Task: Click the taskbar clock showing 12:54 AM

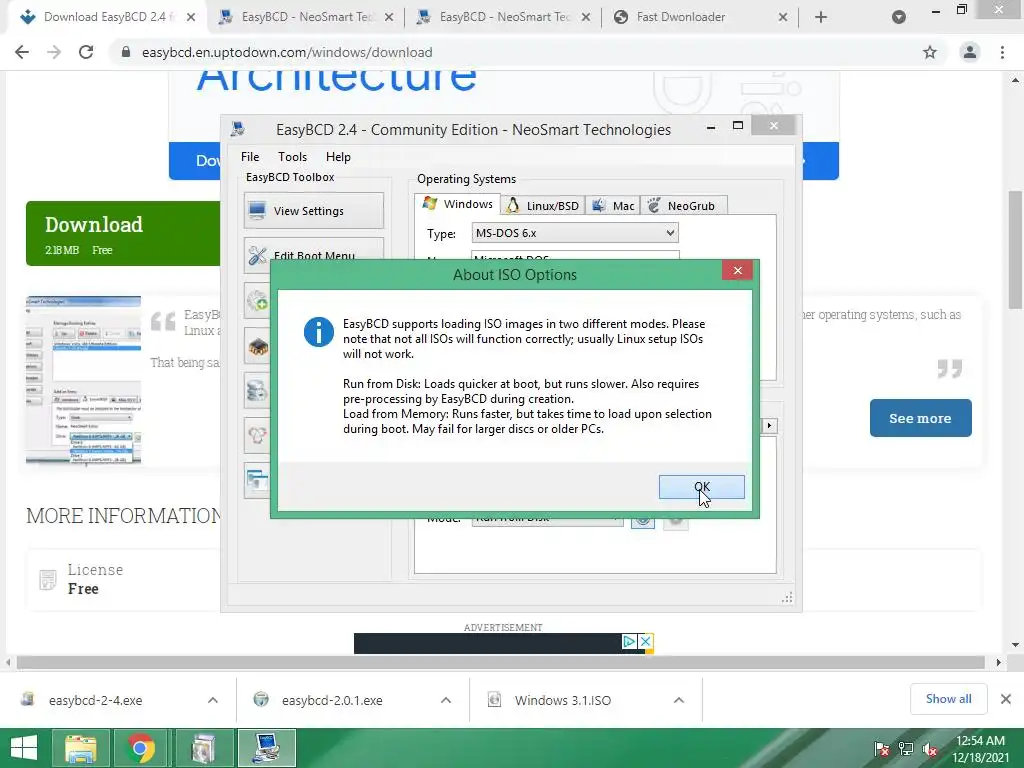Action: 980,749
